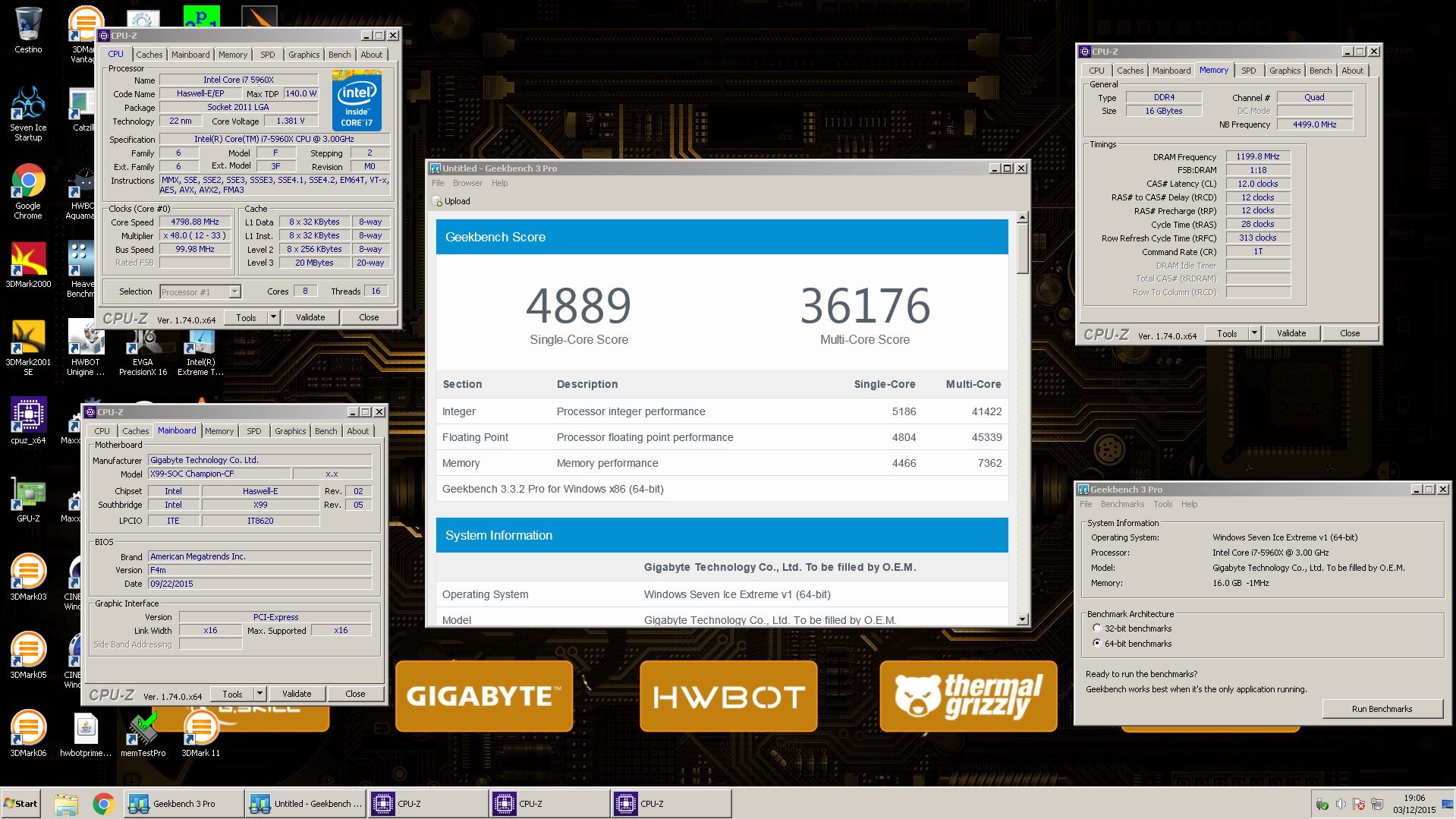Click the DRAM Frequency 1199.8 MHz value

(x=1257, y=156)
